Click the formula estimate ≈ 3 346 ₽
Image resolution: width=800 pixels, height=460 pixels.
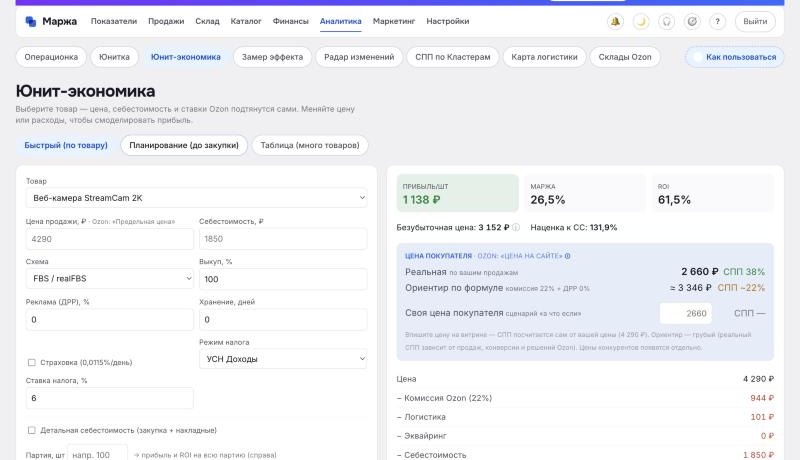pos(691,288)
